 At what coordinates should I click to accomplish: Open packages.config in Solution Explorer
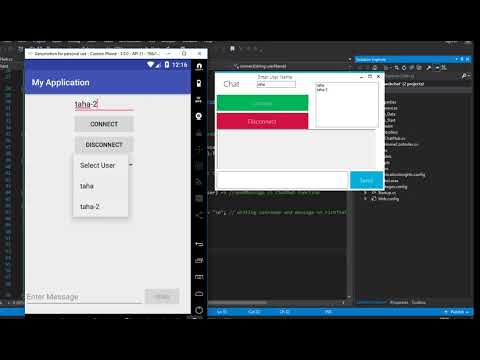(x=396, y=187)
